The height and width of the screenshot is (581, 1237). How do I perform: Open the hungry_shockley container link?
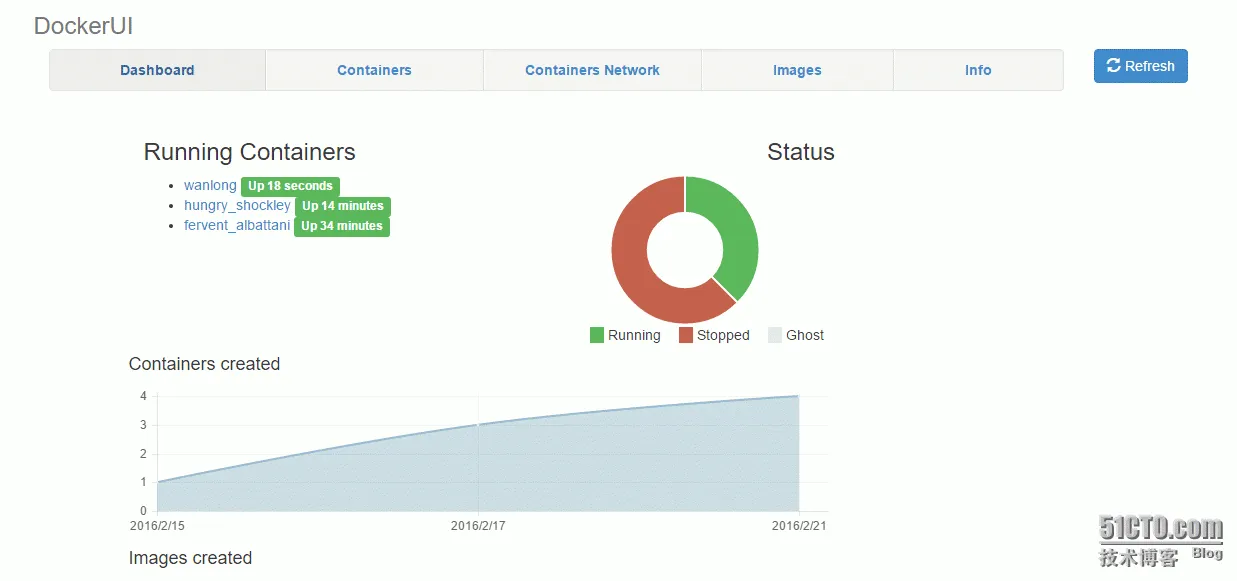(237, 205)
